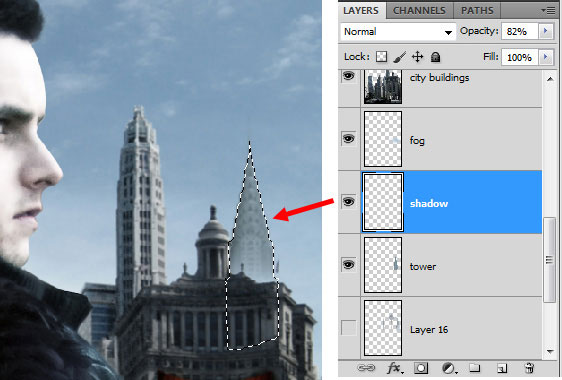Select the Layer 16 thumbnail

[x=383, y=328]
